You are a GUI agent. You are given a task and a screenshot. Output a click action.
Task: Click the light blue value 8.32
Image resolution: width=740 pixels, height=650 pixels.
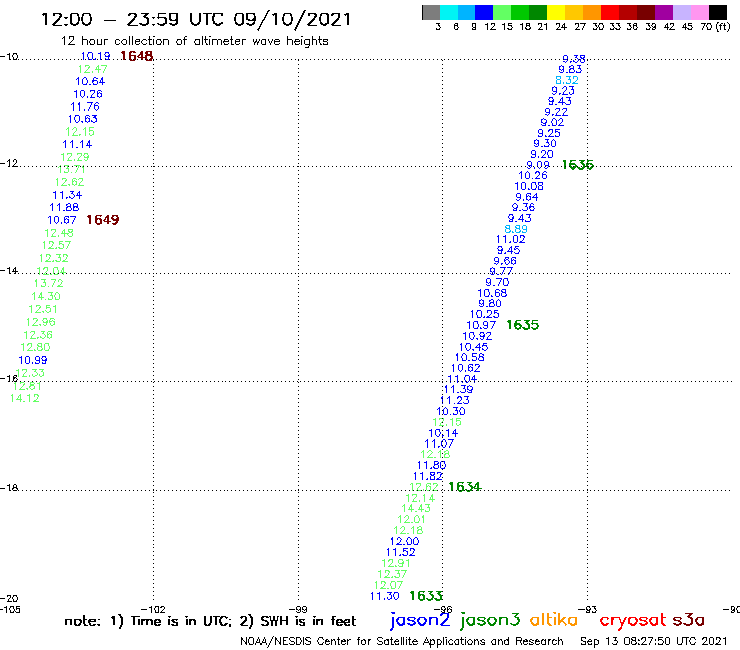click(x=567, y=80)
